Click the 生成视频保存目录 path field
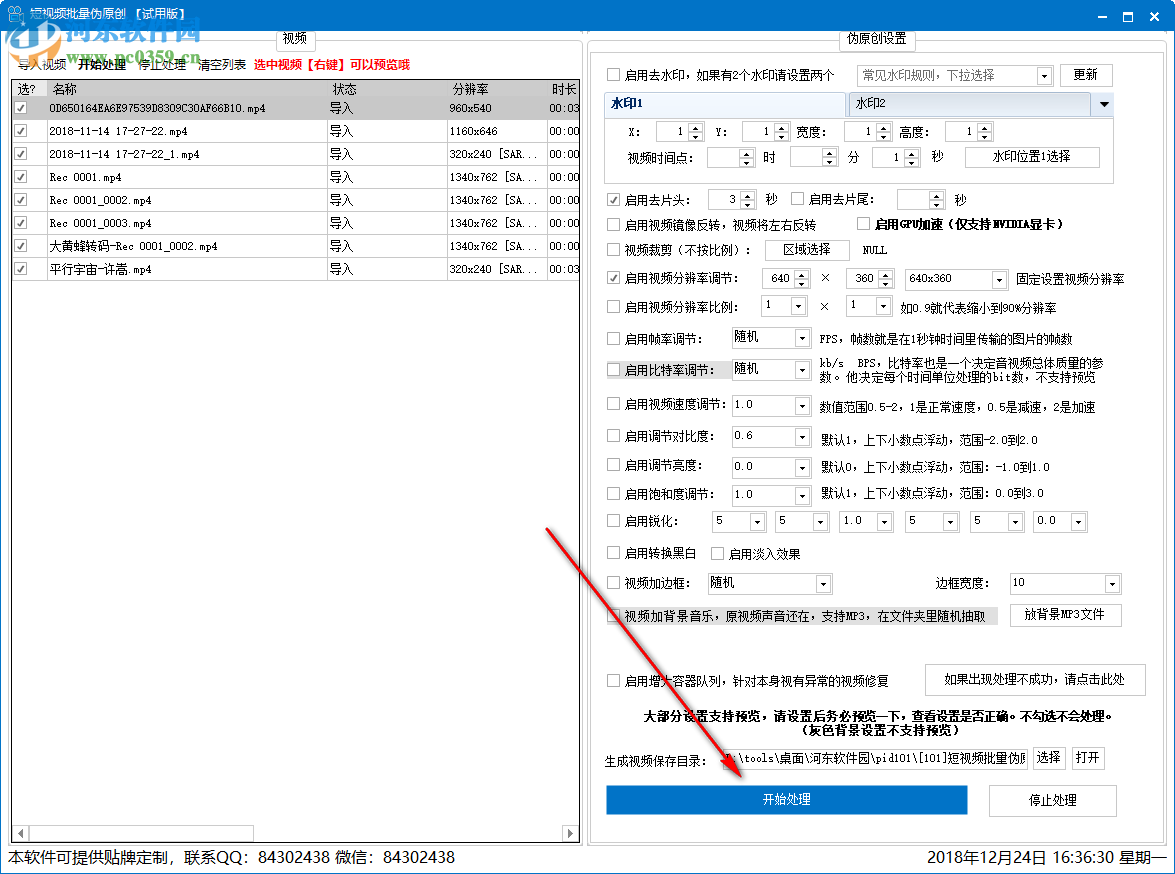The image size is (1175, 874). coord(875,759)
